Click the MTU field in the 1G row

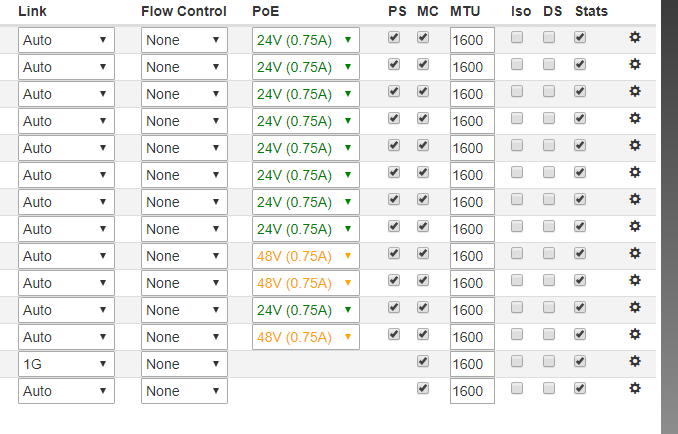tap(471, 364)
